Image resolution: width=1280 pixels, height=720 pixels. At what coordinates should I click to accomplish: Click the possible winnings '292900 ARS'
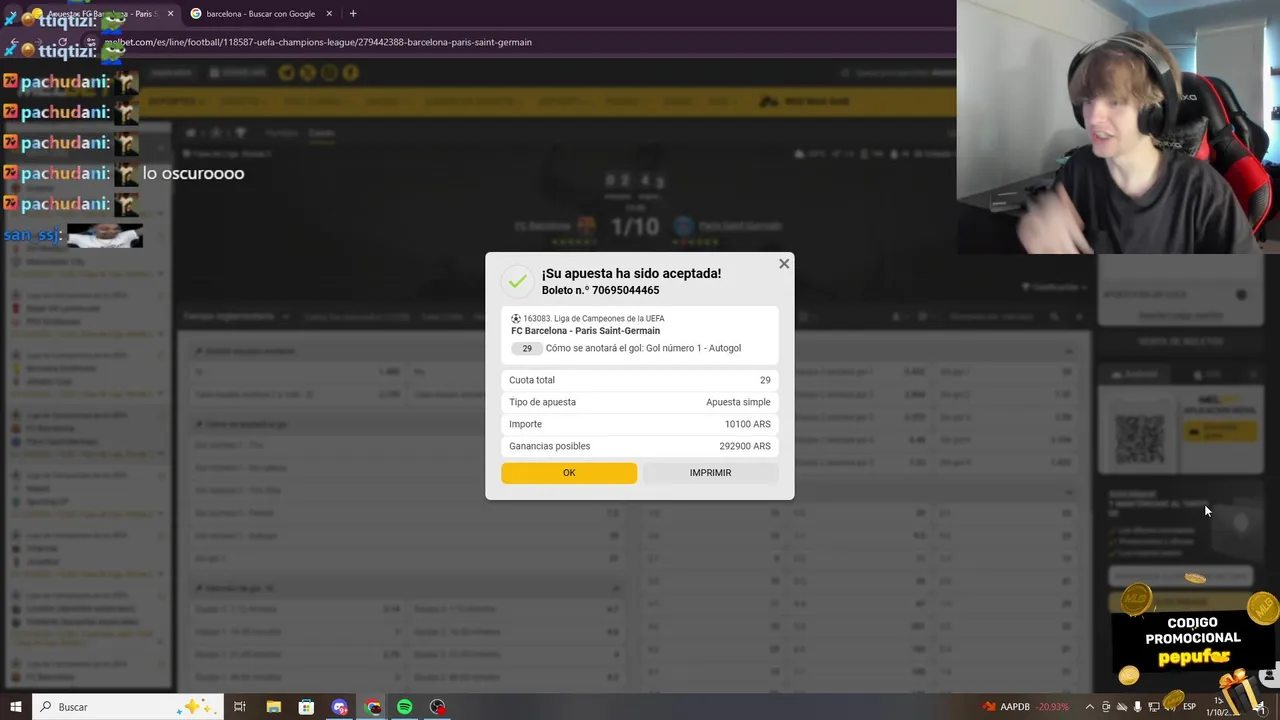pyautogui.click(x=745, y=446)
